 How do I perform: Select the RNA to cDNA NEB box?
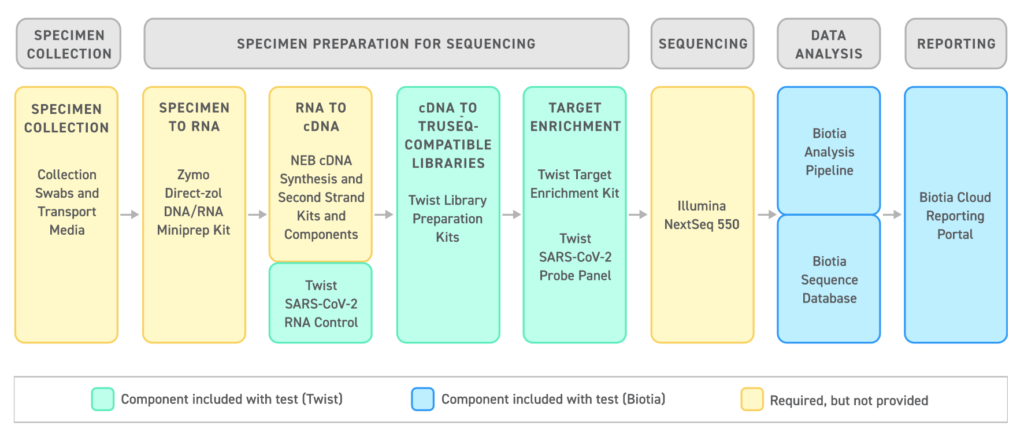click(x=321, y=174)
